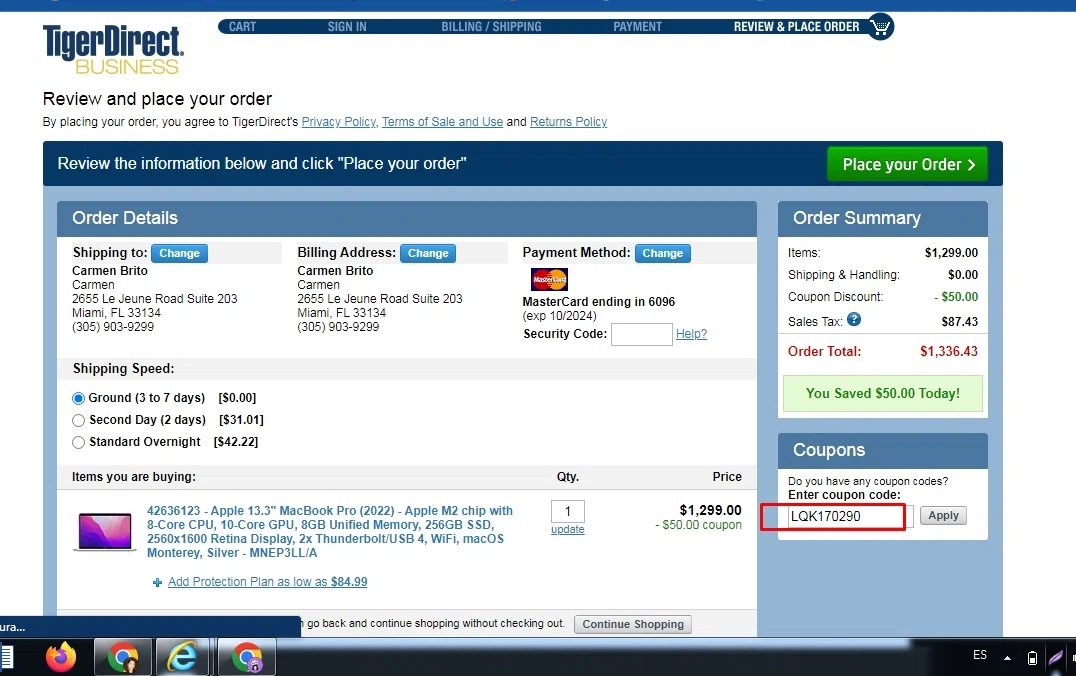Open the Chrome icon with purple profile badge
The width and height of the screenshot is (1076, 676).
pos(247,657)
